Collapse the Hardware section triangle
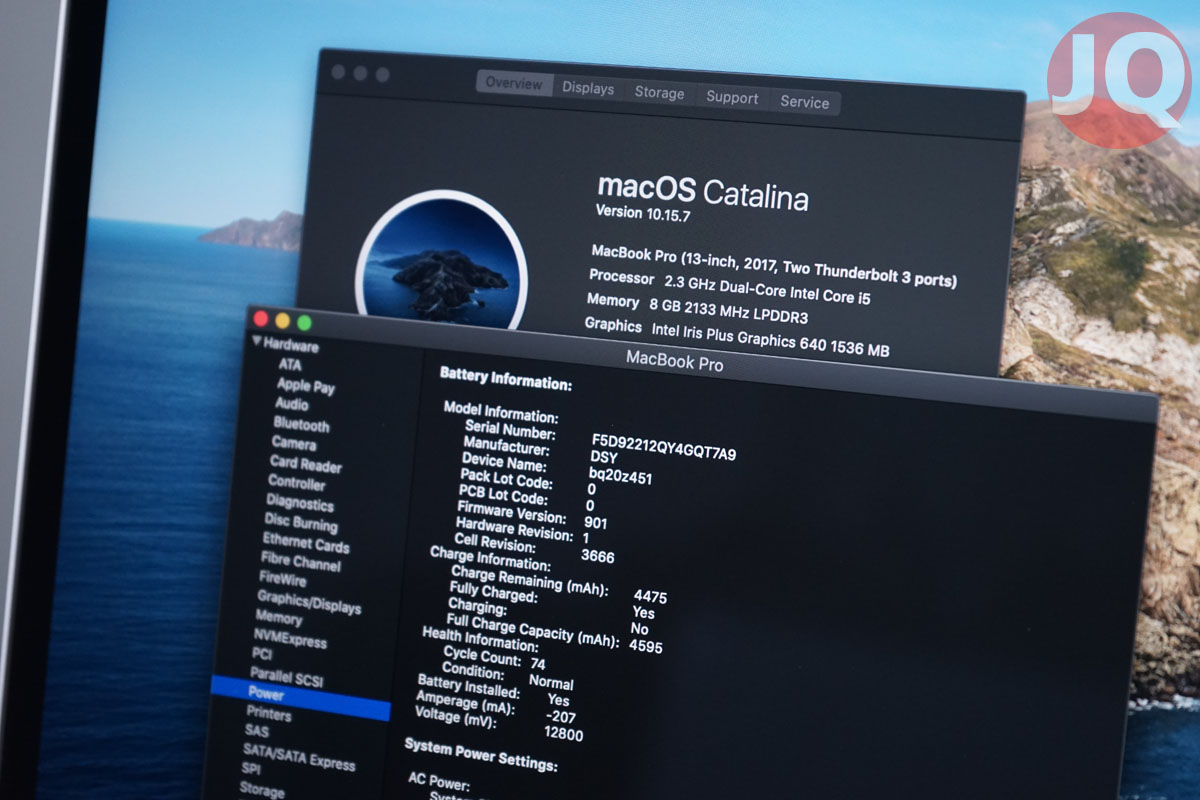Viewport: 1200px width, 800px height. (x=257, y=342)
